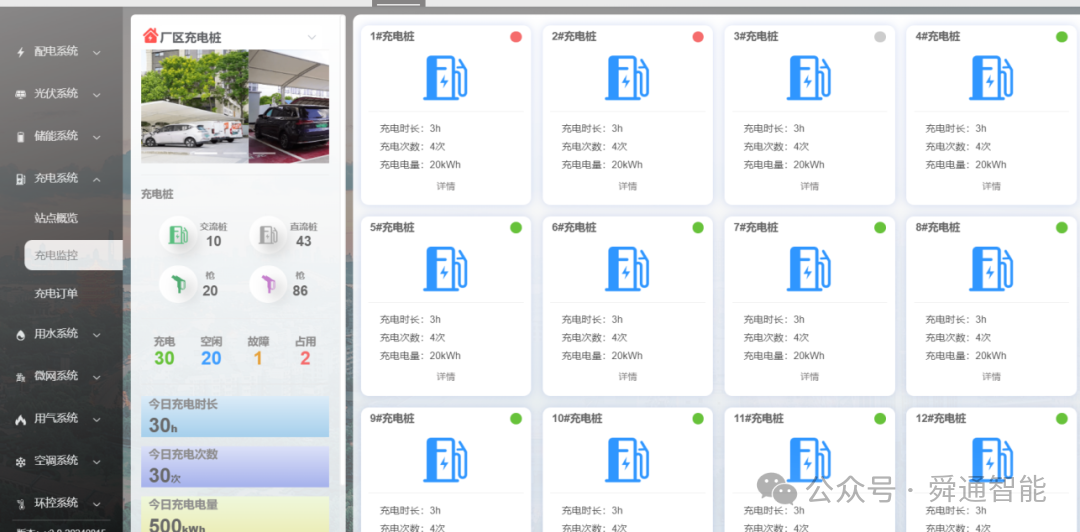Click the green charging gun icon
Image resolution: width=1080 pixels, height=532 pixels.
coord(178,284)
